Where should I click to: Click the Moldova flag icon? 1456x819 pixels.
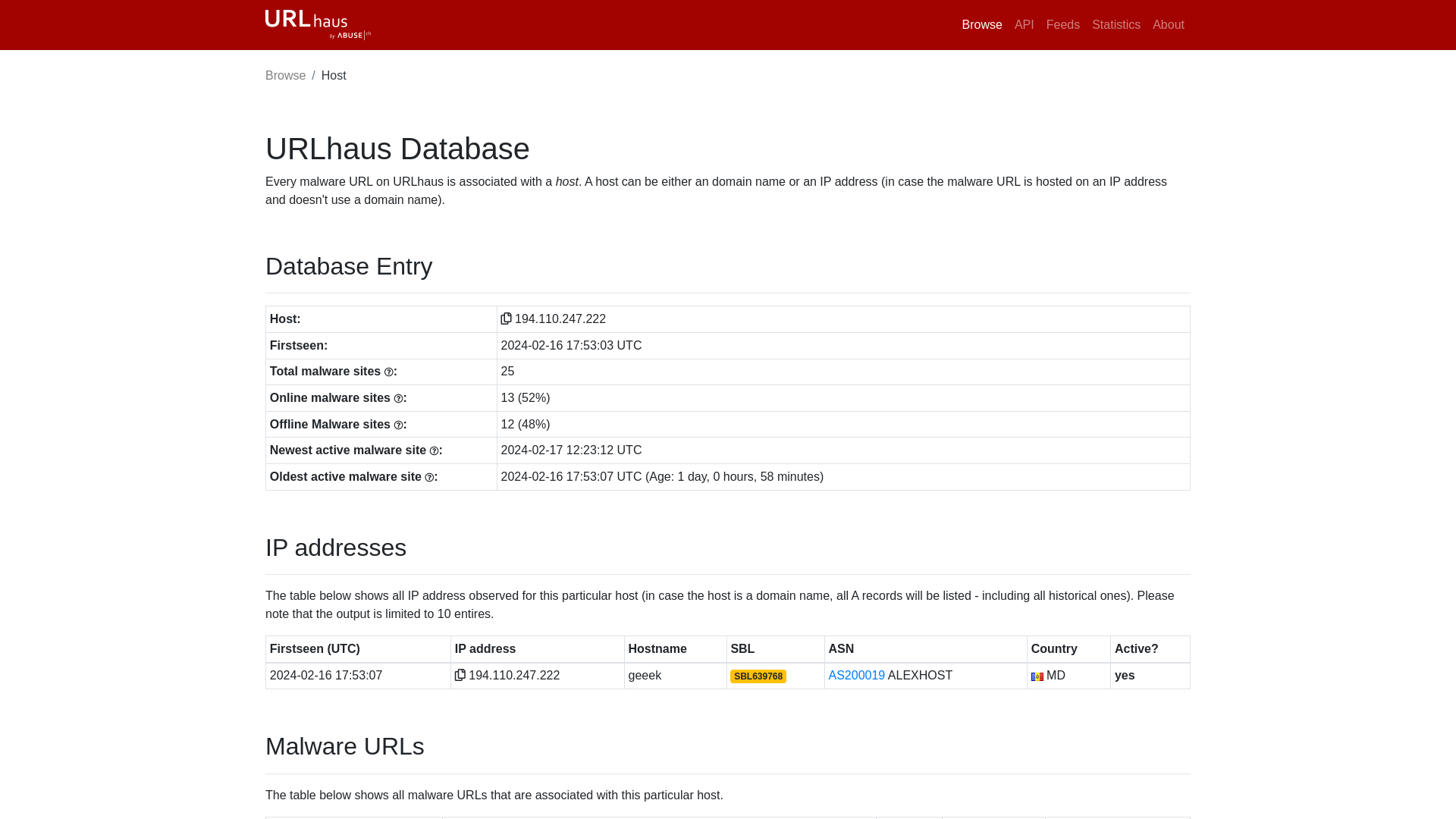click(1037, 676)
